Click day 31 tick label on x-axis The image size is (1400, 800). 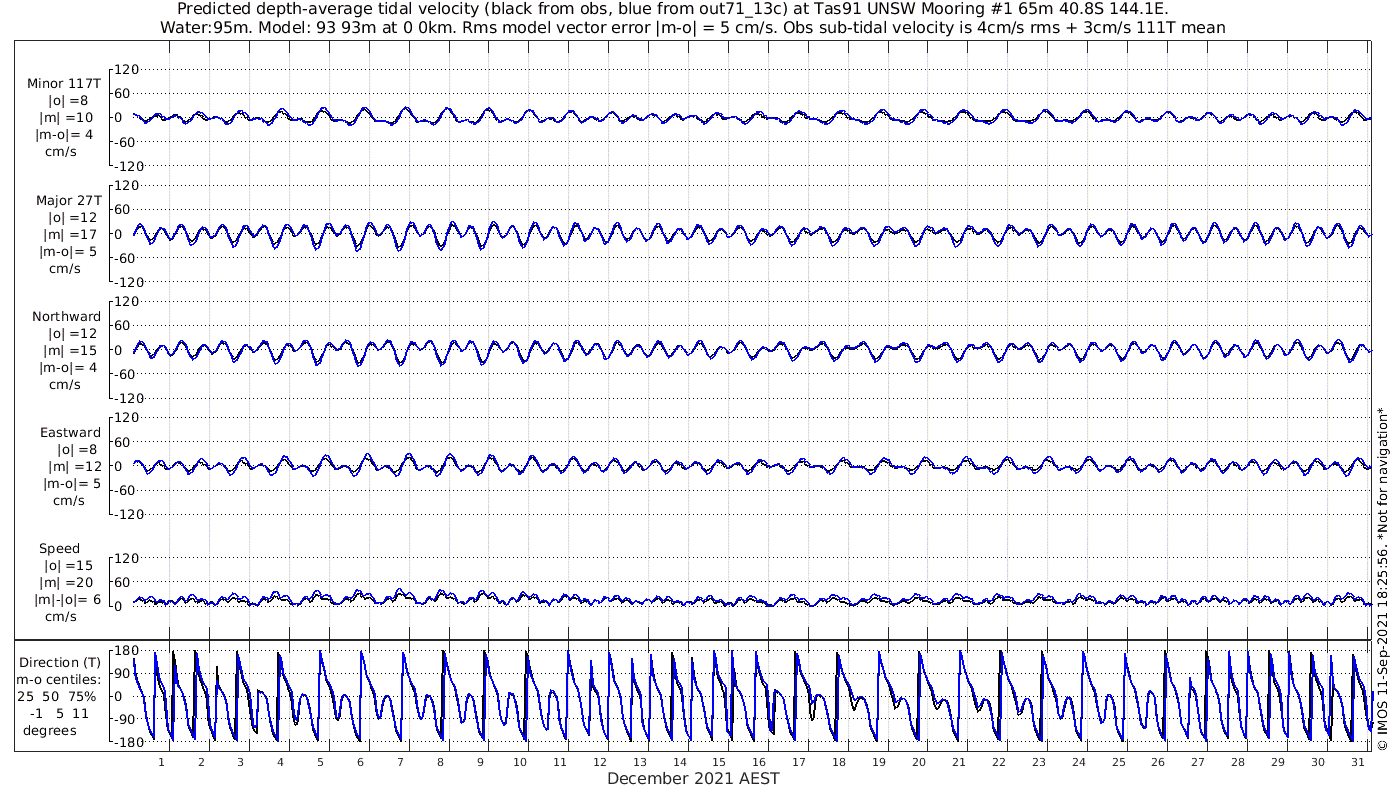pyautogui.click(x=1357, y=762)
